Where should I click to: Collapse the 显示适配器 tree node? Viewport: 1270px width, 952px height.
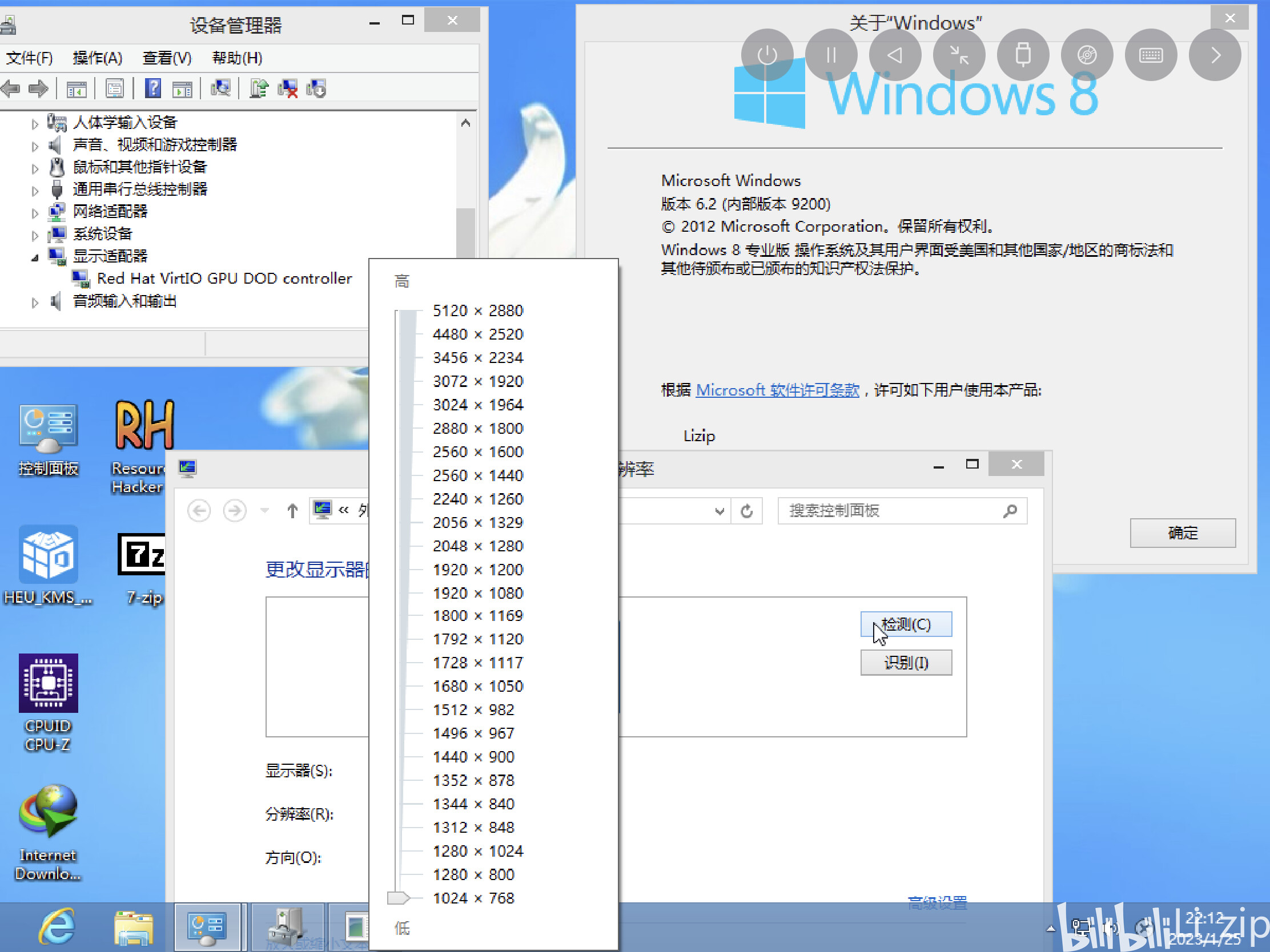click(x=34, y=256)
